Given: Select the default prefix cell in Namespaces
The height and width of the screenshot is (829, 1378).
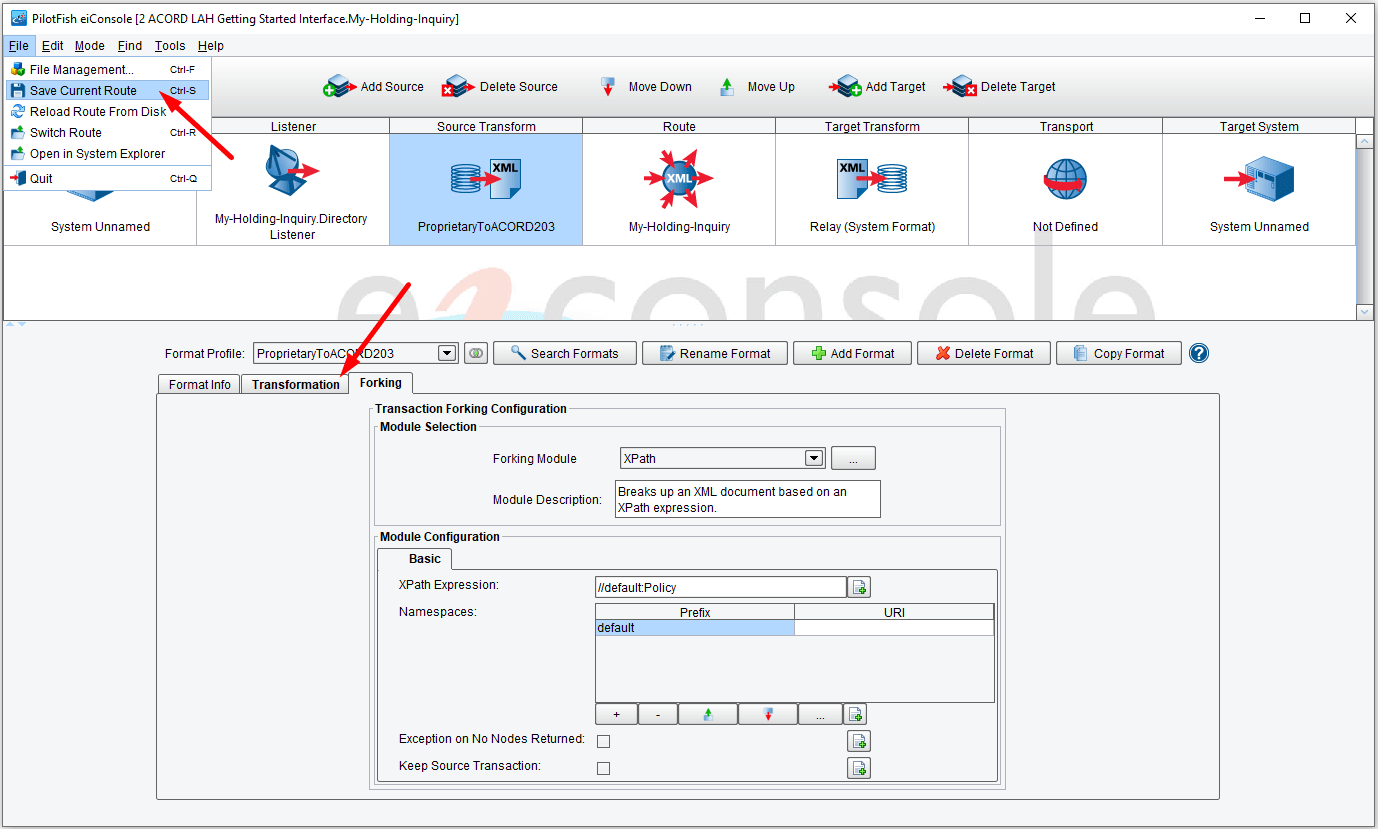Looking at the screenshot, I should 695,628.
